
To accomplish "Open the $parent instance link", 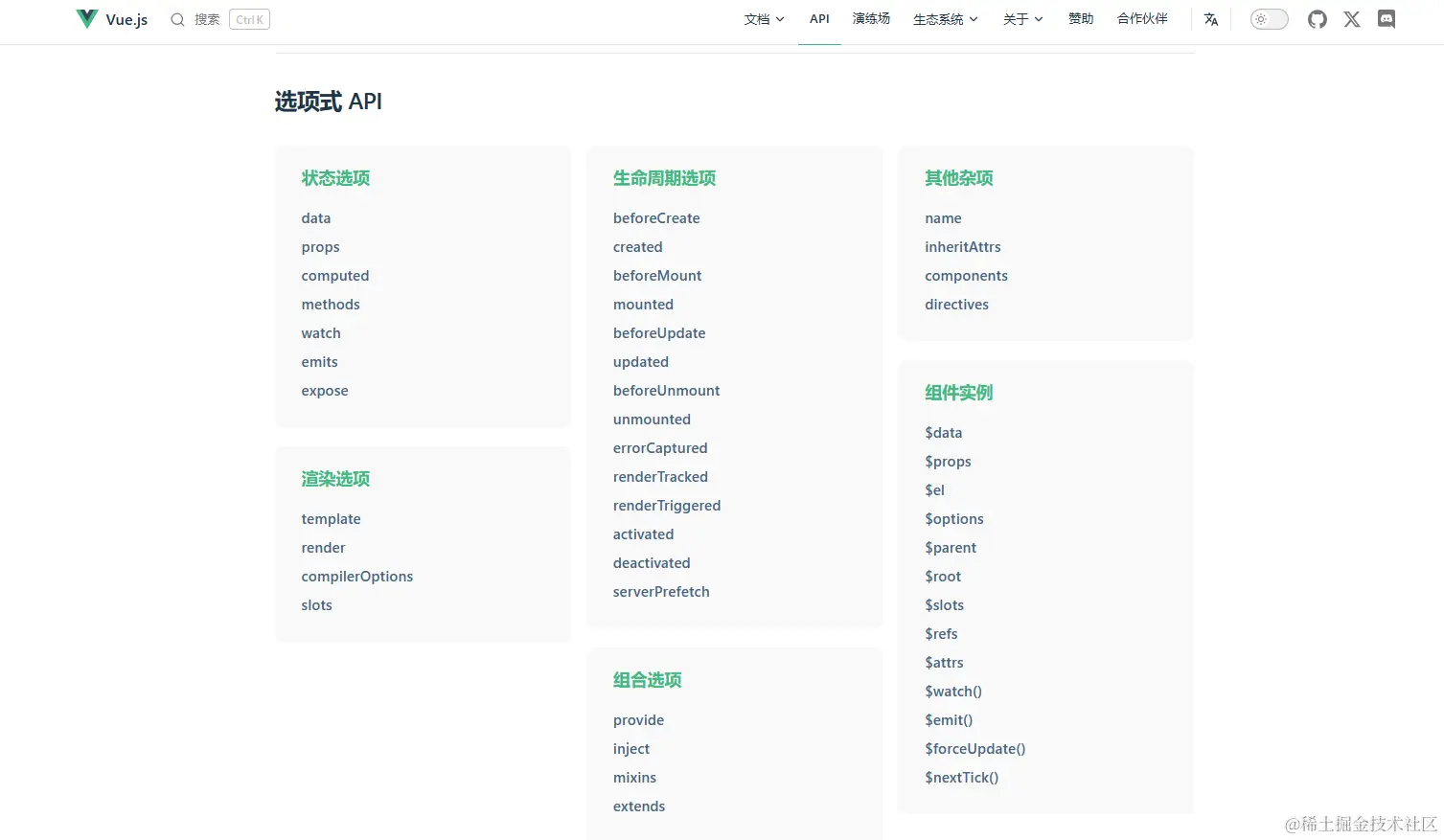I will coord(951,548).
